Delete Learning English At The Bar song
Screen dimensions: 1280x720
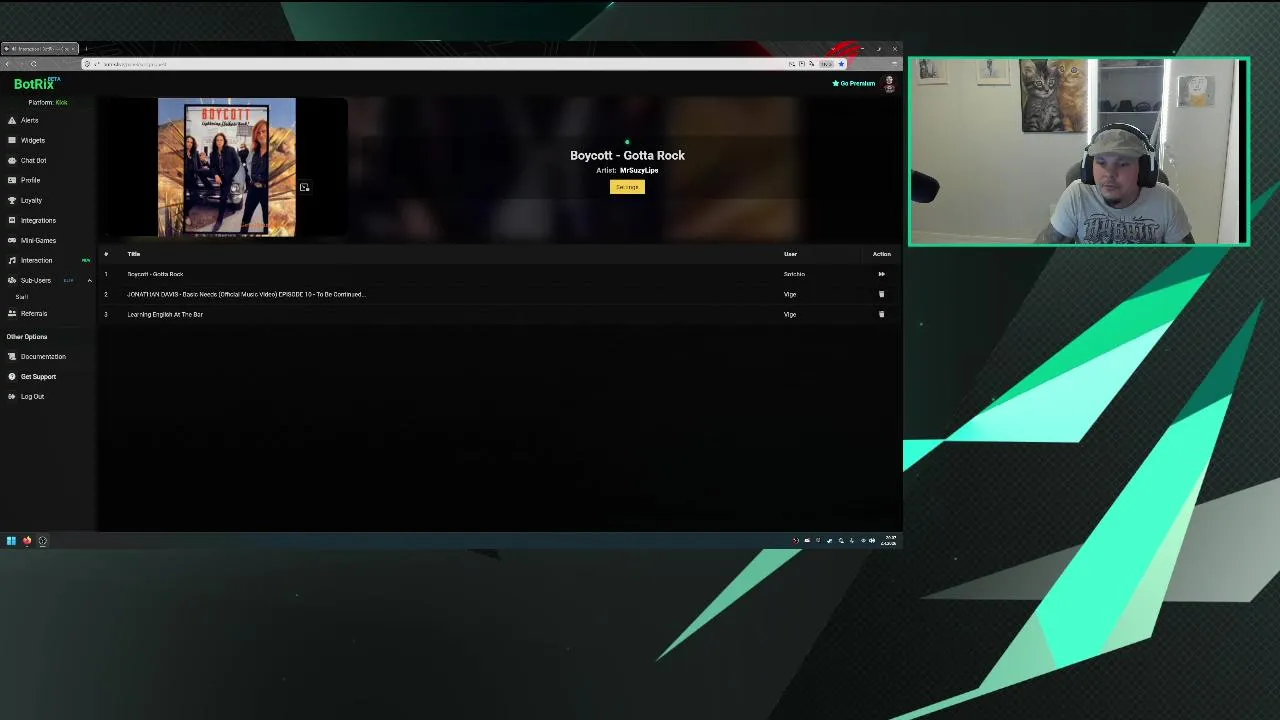pos(881,314)
